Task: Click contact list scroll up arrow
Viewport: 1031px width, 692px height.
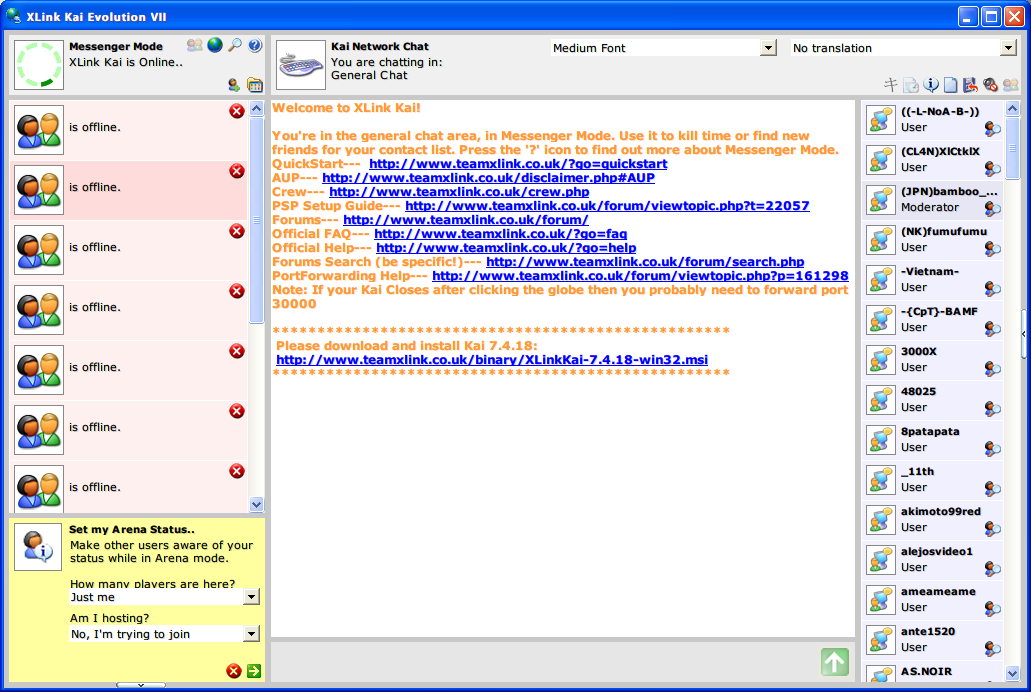Action: pos(256,109)
